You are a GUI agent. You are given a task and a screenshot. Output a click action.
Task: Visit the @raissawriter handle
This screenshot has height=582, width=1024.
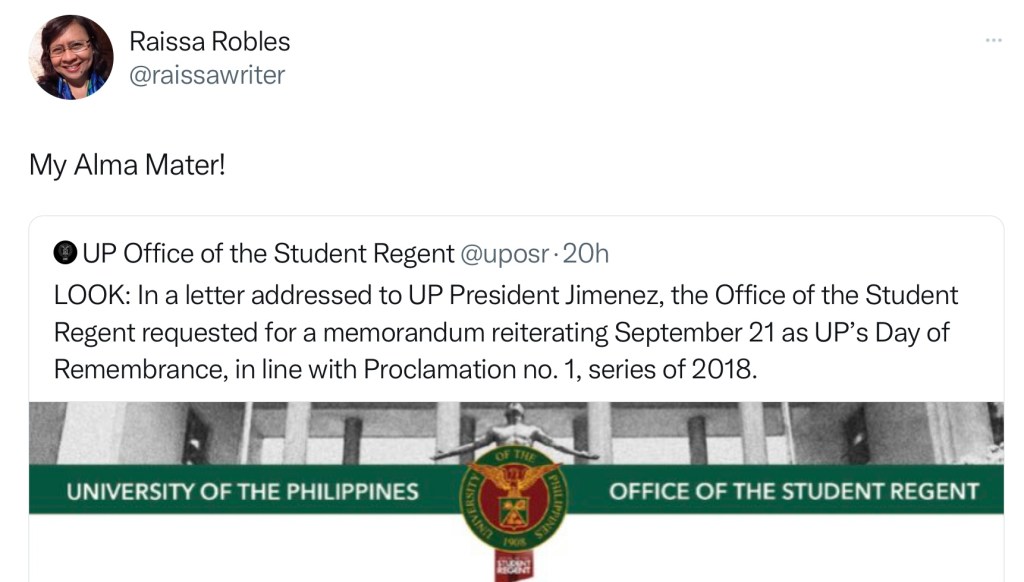[x=207, y=75]
